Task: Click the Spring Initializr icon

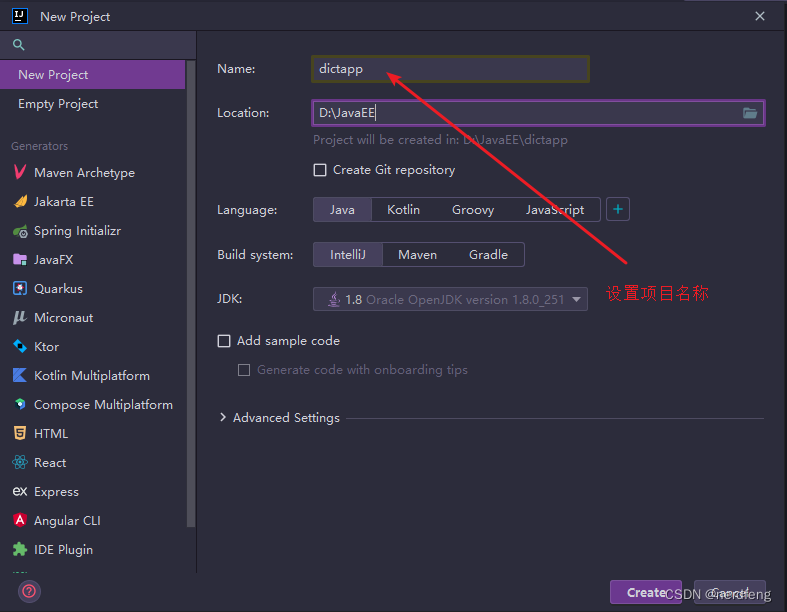Action: tap(20, 231)
